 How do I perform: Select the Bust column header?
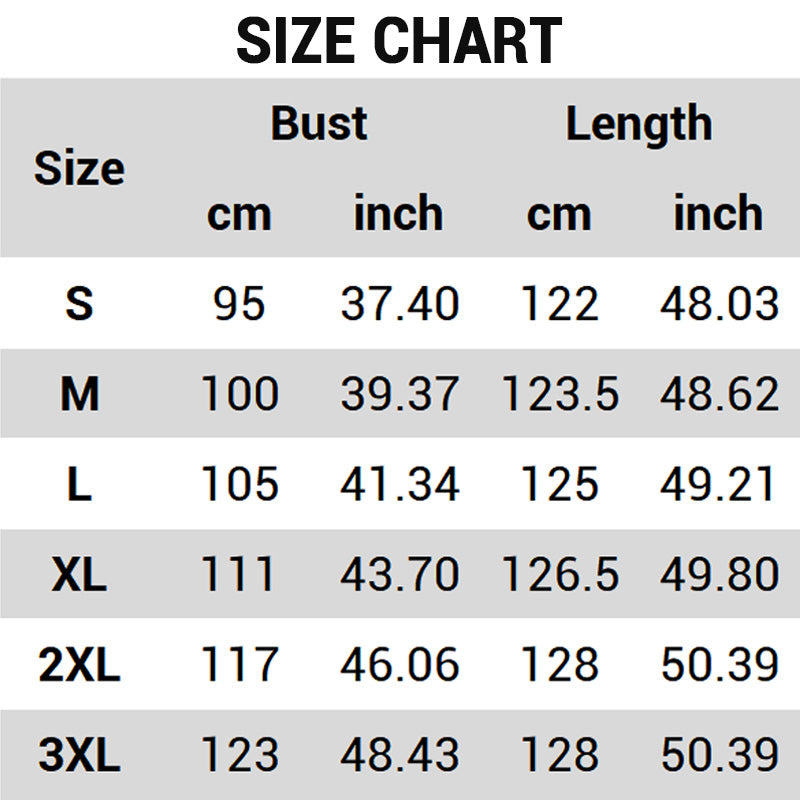(x=319, y=124)
